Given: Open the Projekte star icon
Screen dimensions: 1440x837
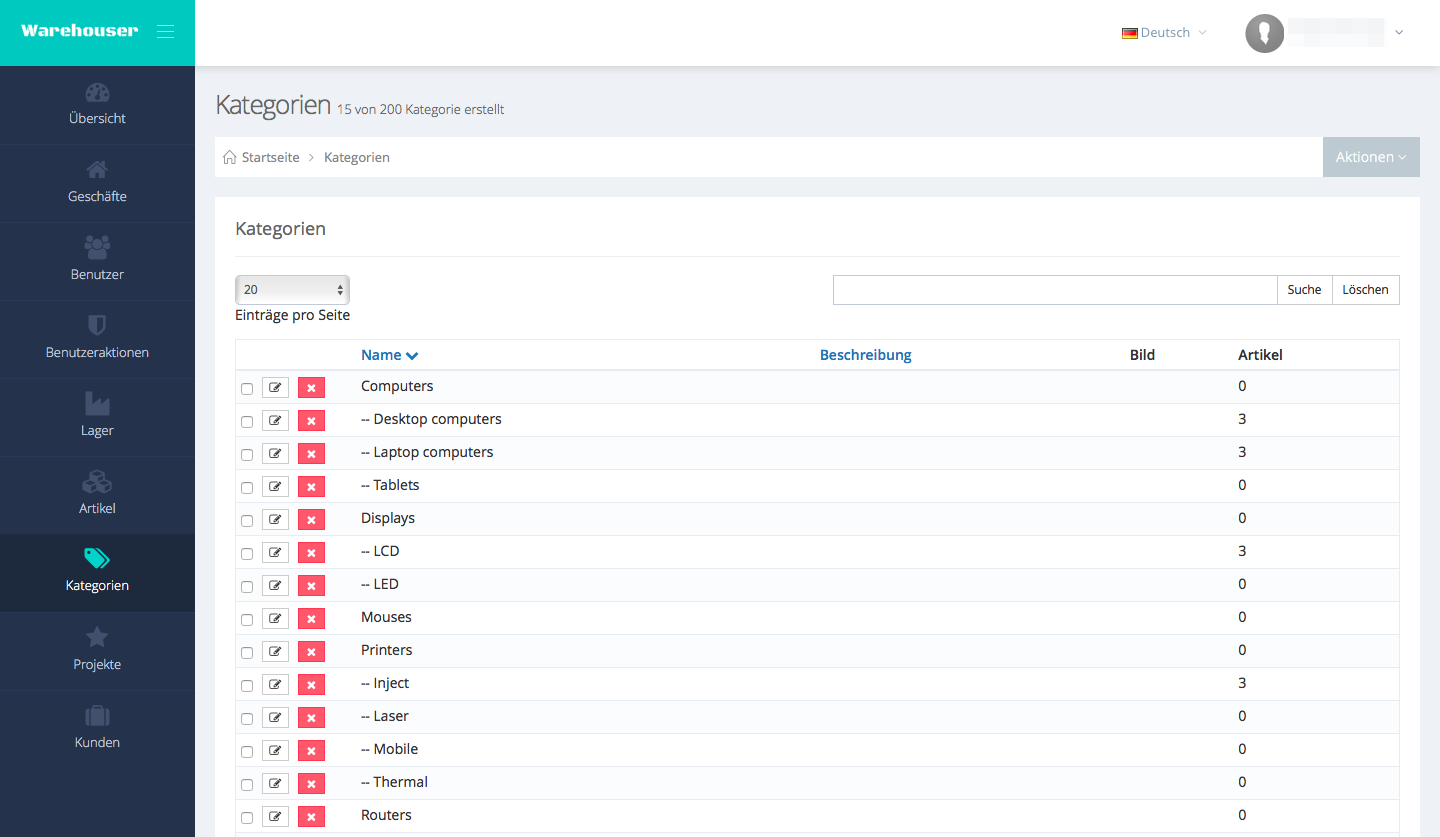Looking at the screenshot, I should click(97, 637).
